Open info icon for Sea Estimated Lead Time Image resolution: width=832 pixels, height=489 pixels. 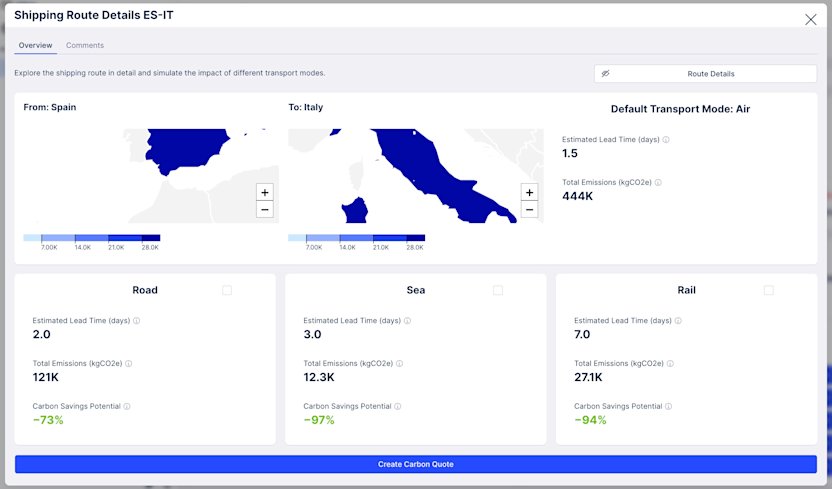point(408,320)
